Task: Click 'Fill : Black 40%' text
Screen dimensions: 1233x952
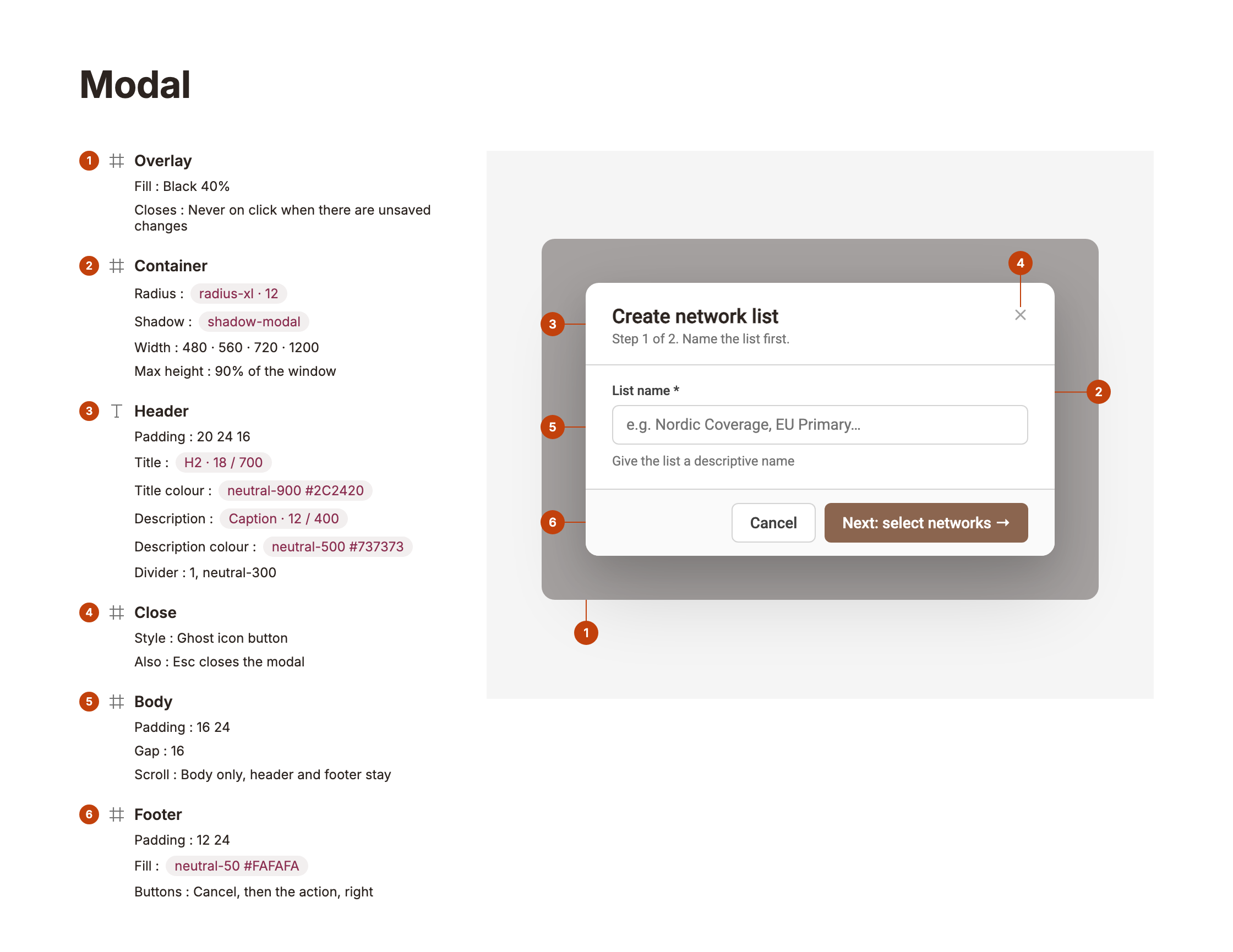Action: 182,186
